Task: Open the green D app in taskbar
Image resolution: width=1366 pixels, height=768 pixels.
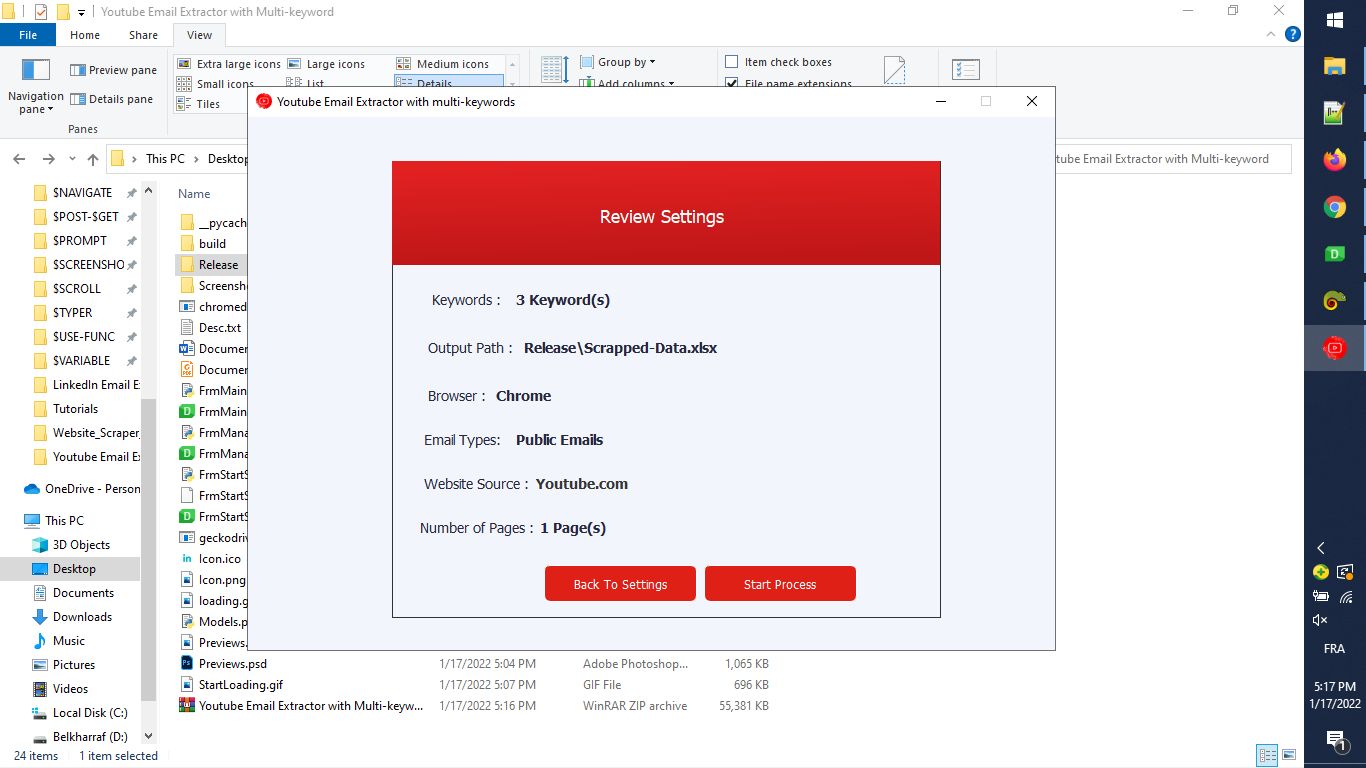Action: click(x=1334, y=254)
